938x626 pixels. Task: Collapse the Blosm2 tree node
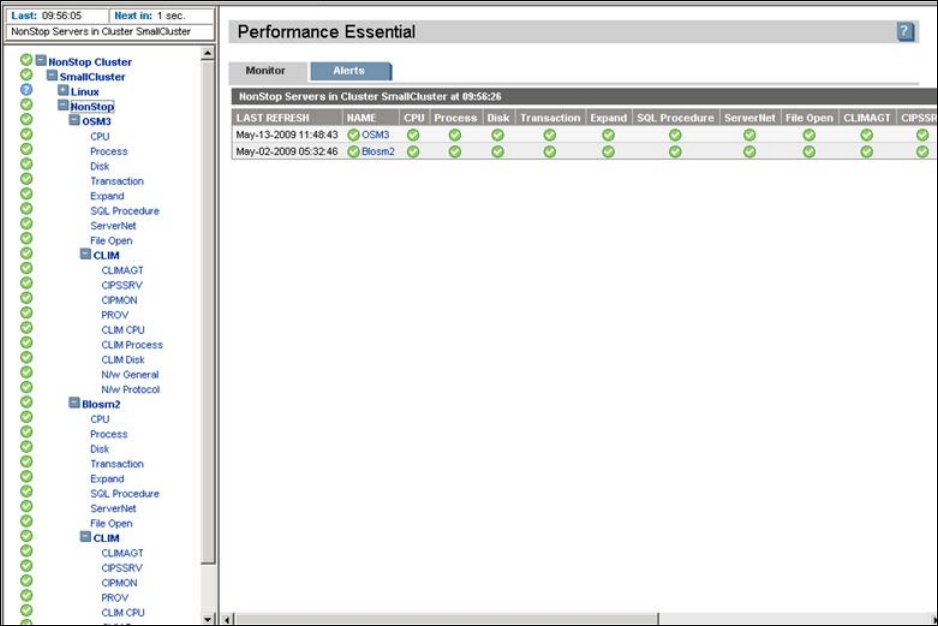(74, 403)
